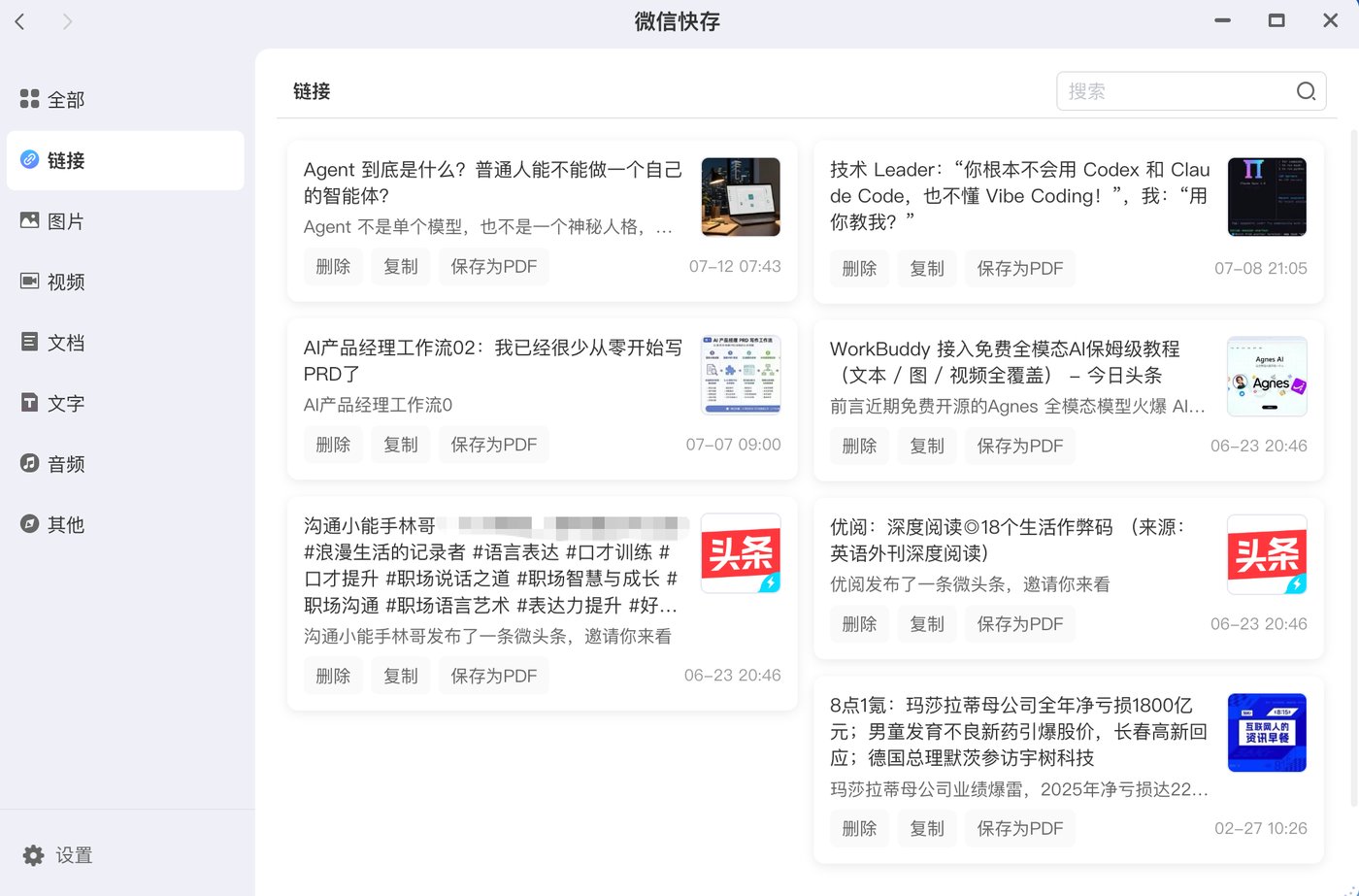1359x896 pixels.
Task: Minimize the 微信快存 window
Action: (1223, 20)
